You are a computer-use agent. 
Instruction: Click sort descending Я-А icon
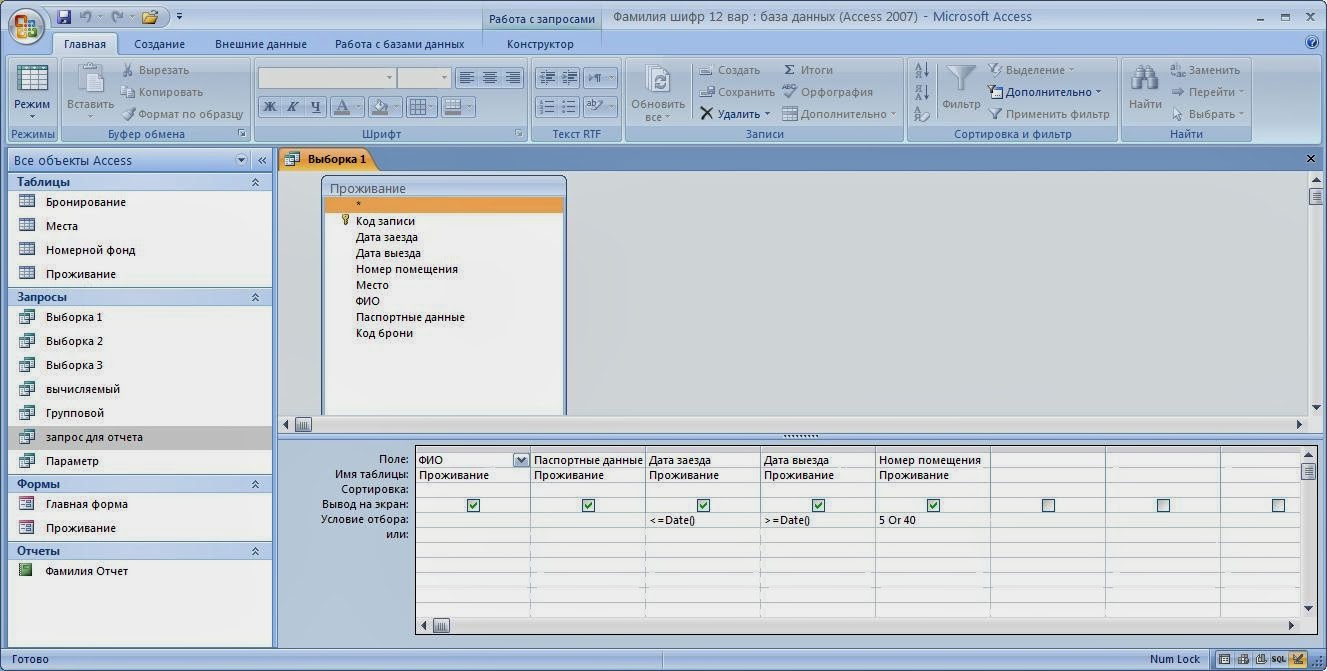[922, 93]
